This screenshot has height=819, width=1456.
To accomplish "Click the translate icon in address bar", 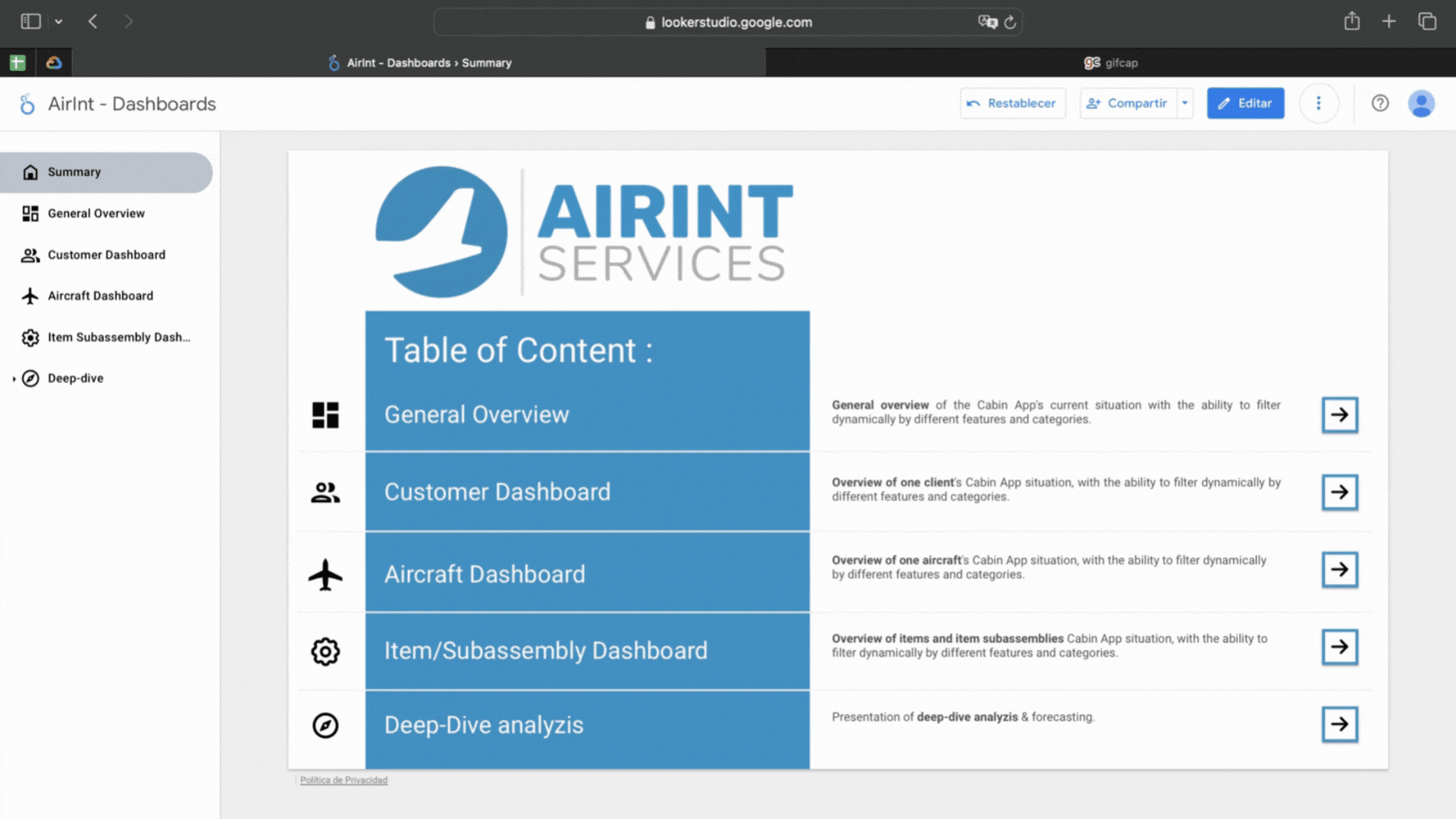I will [987, 22].
